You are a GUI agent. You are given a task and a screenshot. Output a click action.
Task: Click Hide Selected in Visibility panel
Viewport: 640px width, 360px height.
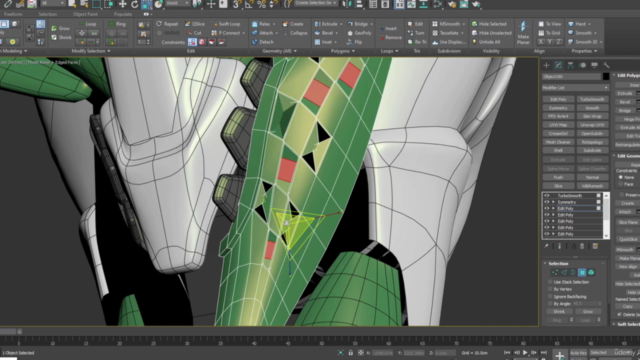(x=489, y=24)
